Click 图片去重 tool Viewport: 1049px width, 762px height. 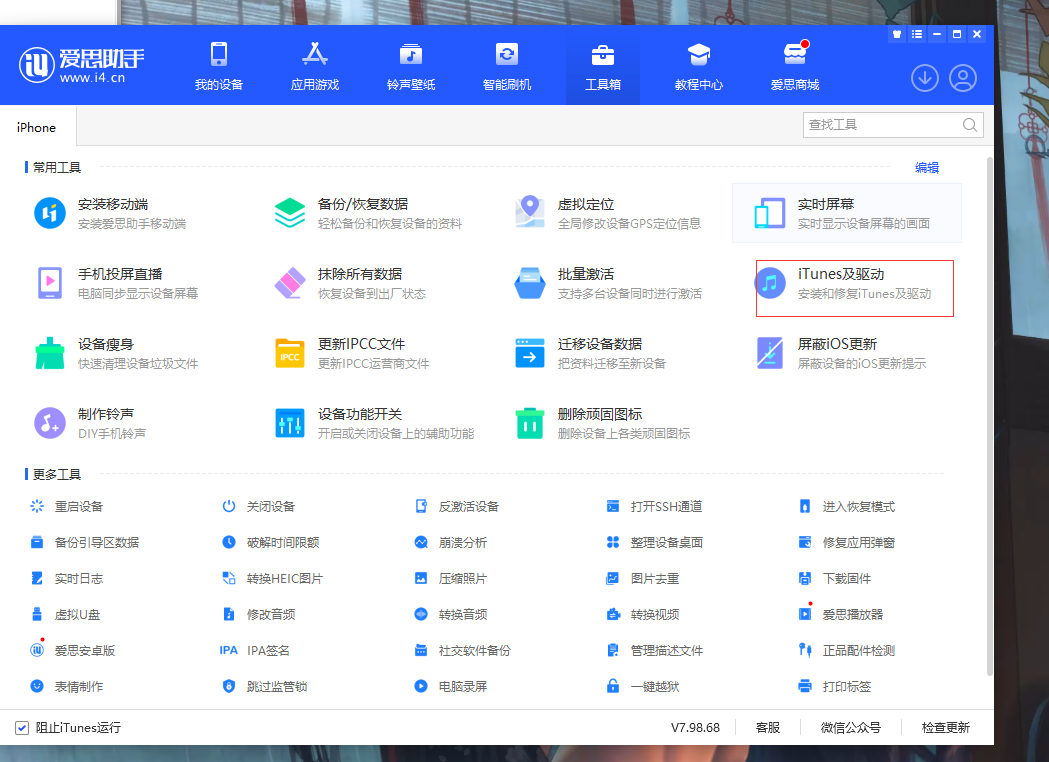click(x=642, y=579)
